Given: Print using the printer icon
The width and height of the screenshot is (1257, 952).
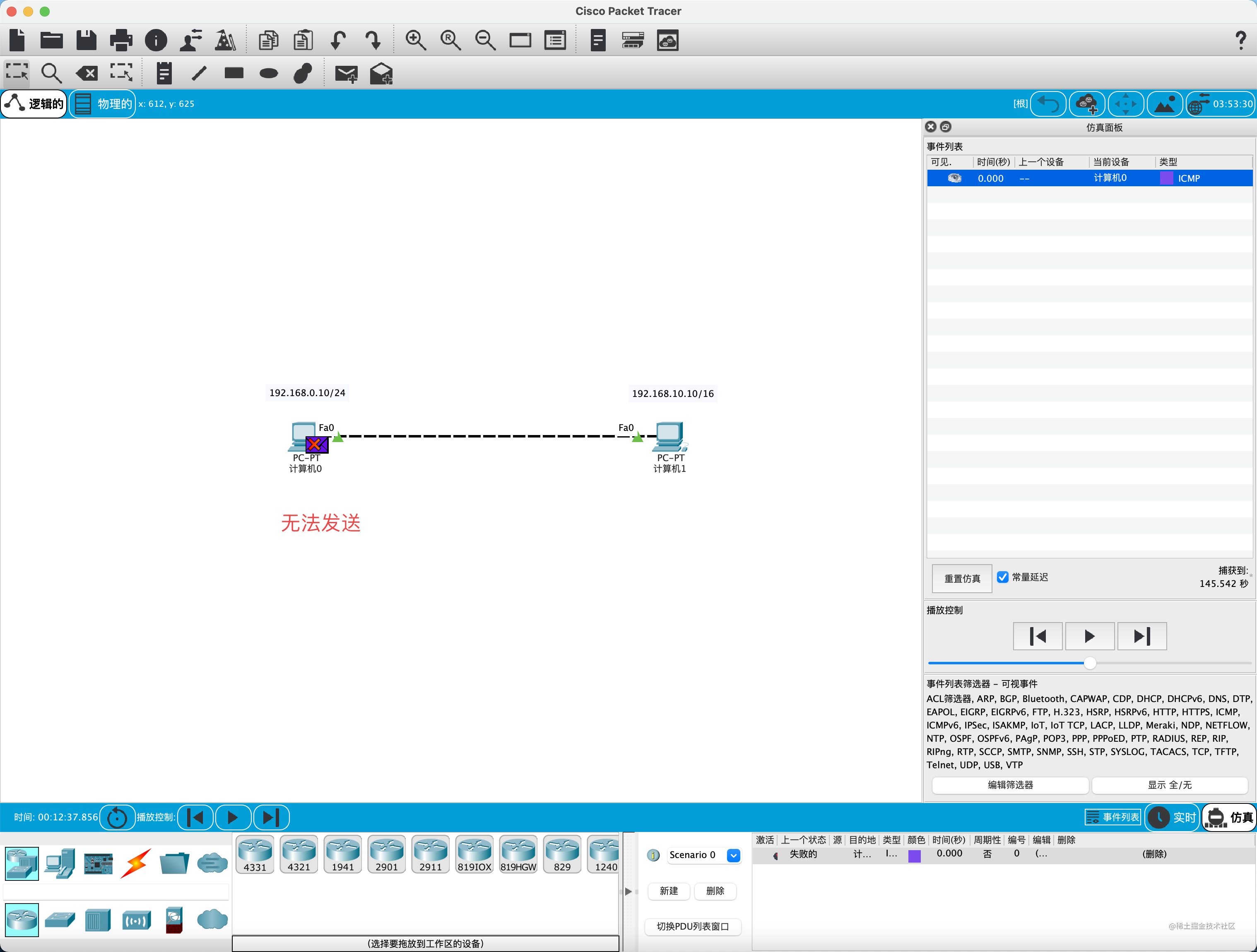Looking at the screenshot, I should pos(121,40).
